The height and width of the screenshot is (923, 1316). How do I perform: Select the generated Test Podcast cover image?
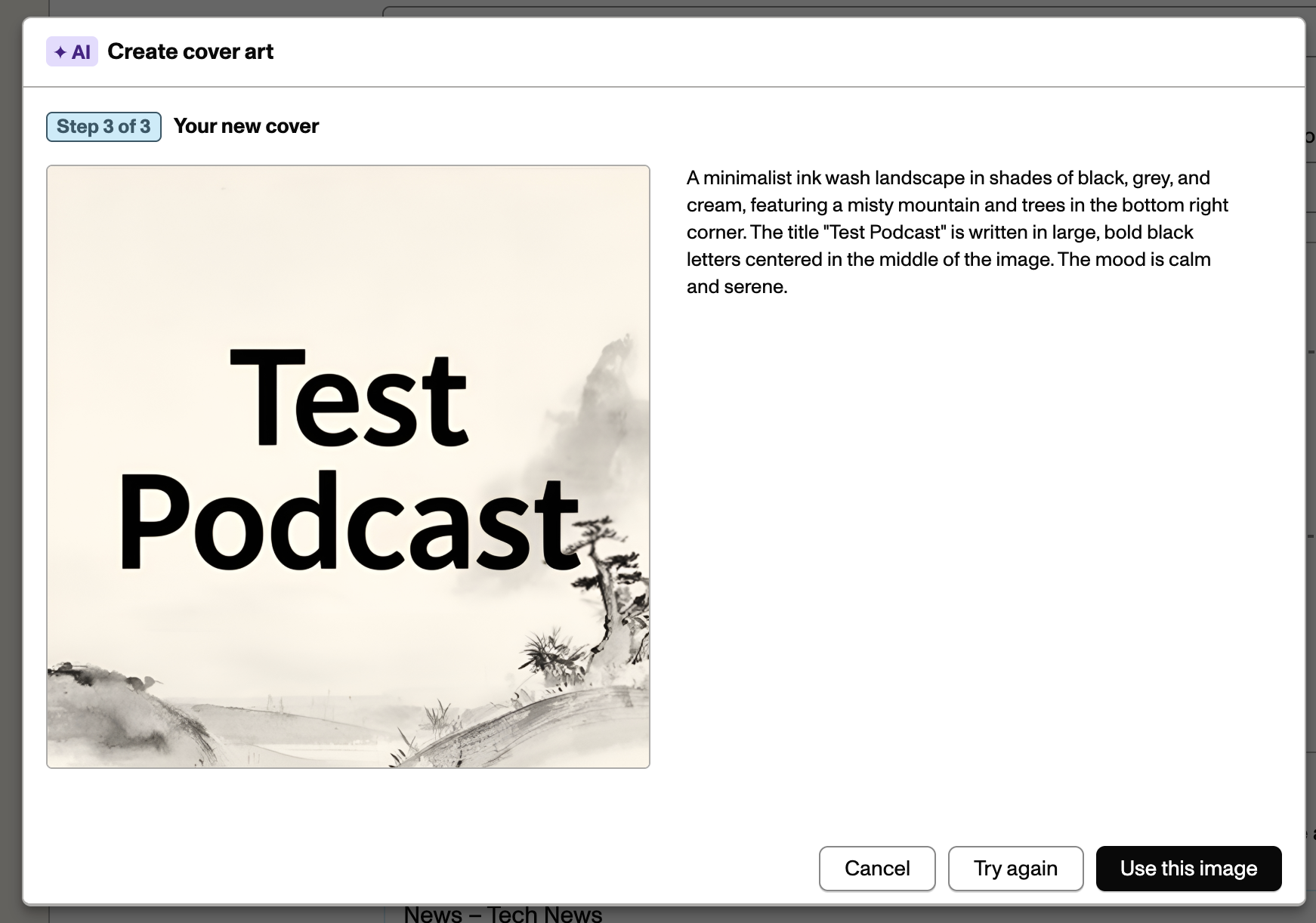point(348,467)
